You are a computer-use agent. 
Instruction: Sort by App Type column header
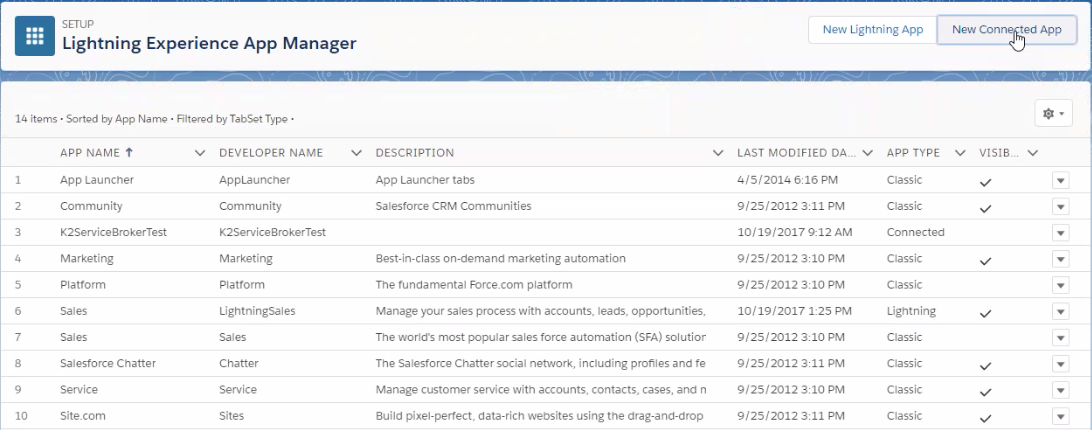pos(912,153)
